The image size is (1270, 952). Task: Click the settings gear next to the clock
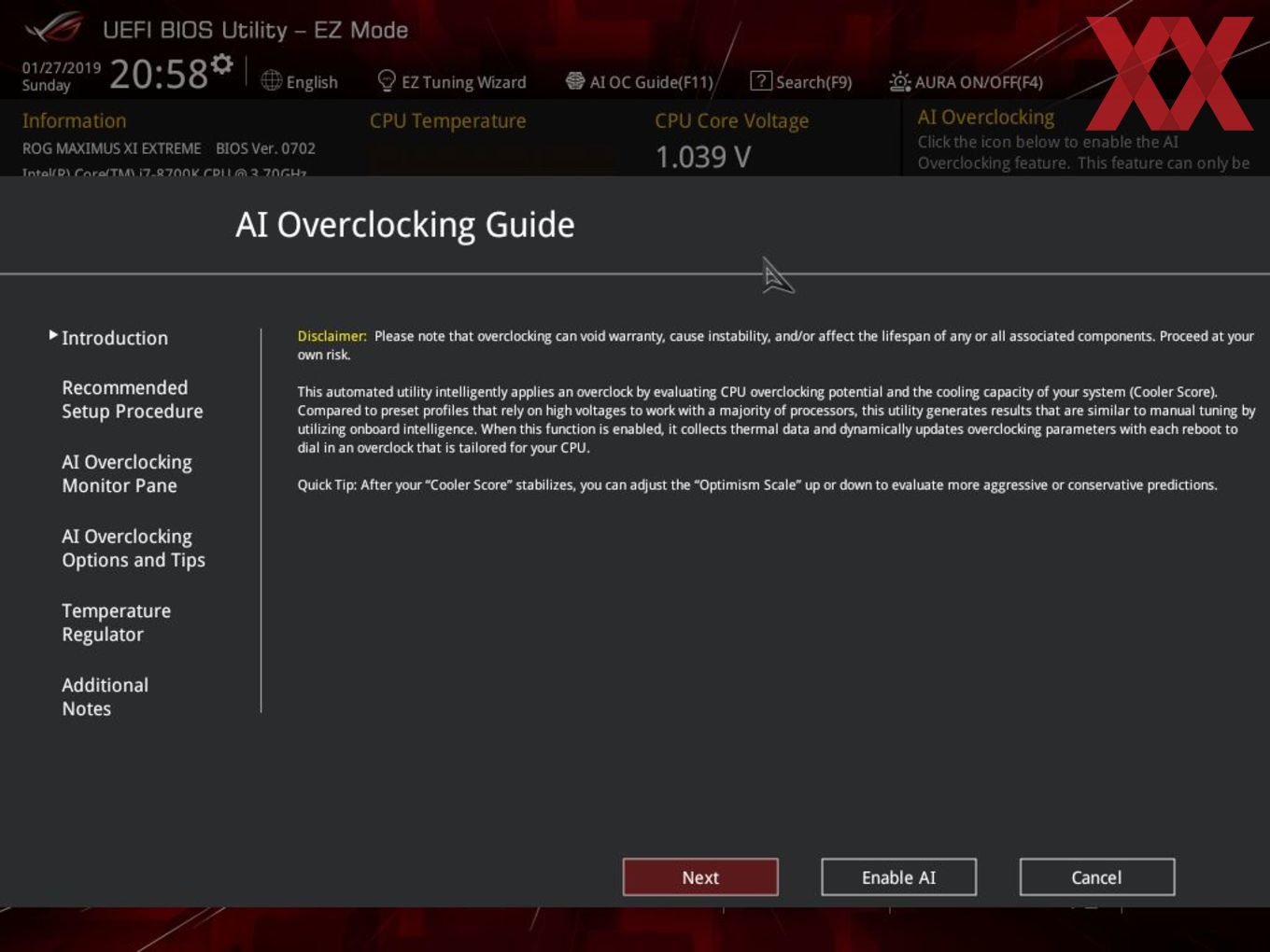(x=221, y=63)
